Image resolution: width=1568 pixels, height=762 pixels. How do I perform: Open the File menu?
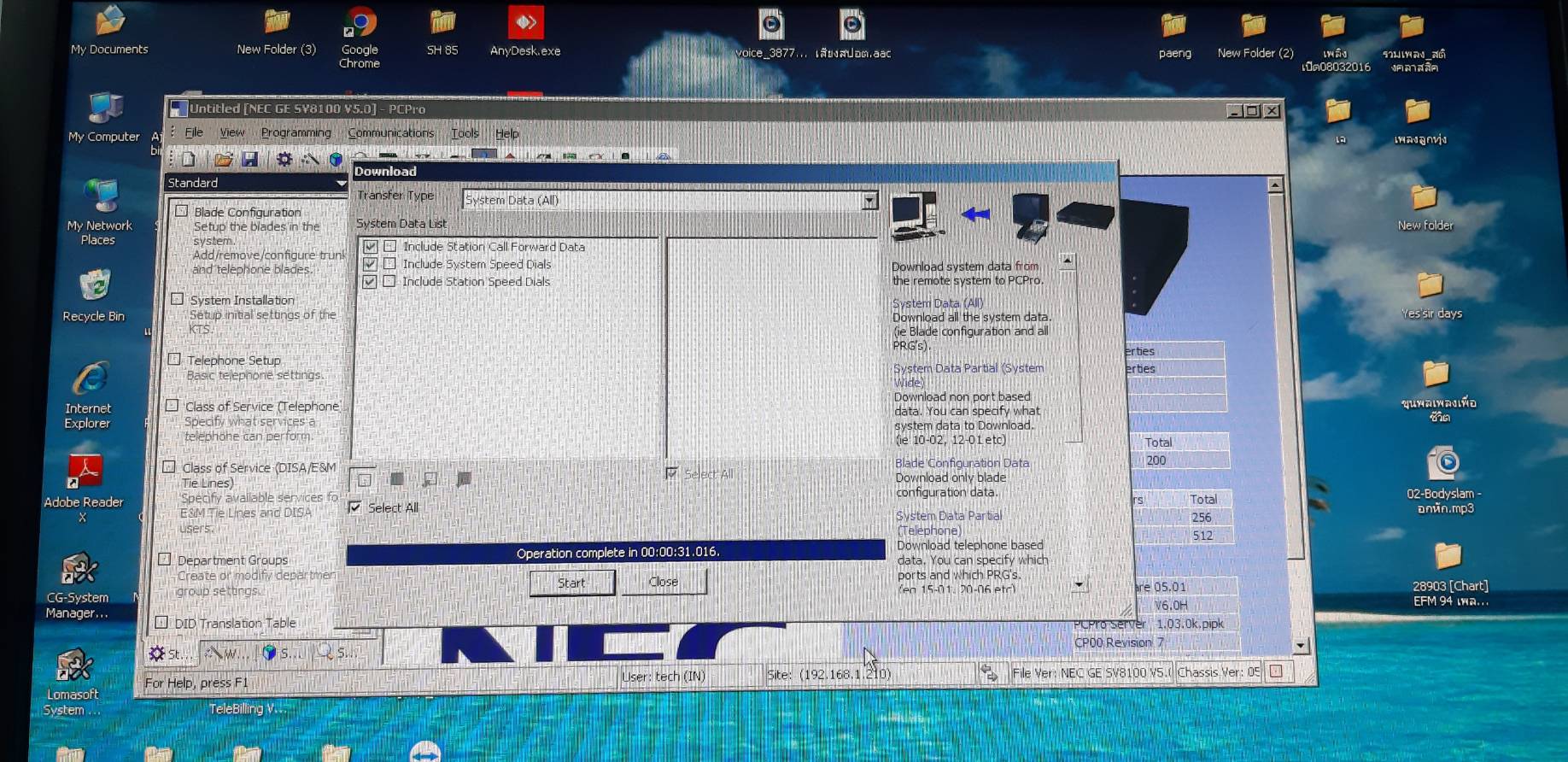coord(194,132)
